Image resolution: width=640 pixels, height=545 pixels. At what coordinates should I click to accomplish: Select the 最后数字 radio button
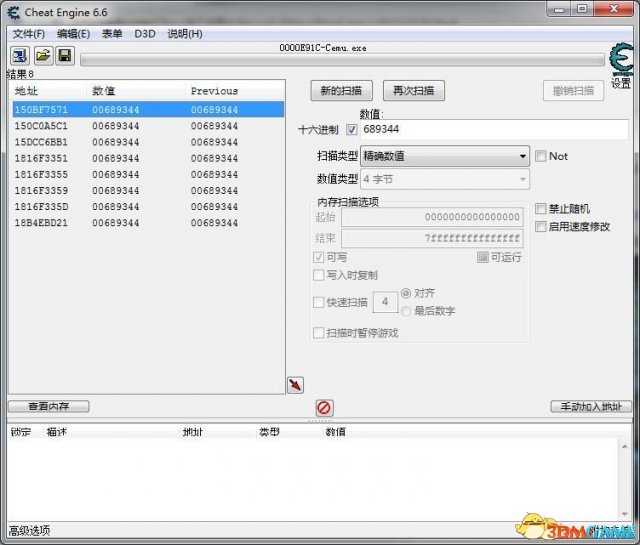(406, 311)
